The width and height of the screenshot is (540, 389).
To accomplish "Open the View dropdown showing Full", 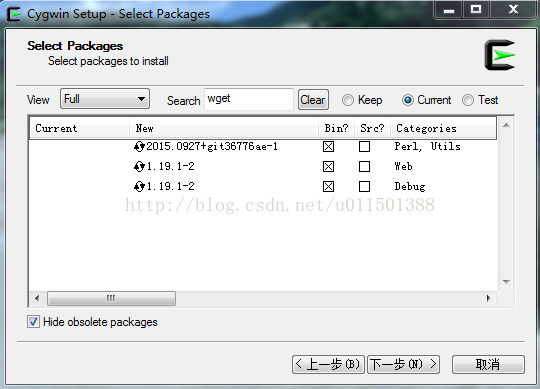I will [x=105, y=99].
